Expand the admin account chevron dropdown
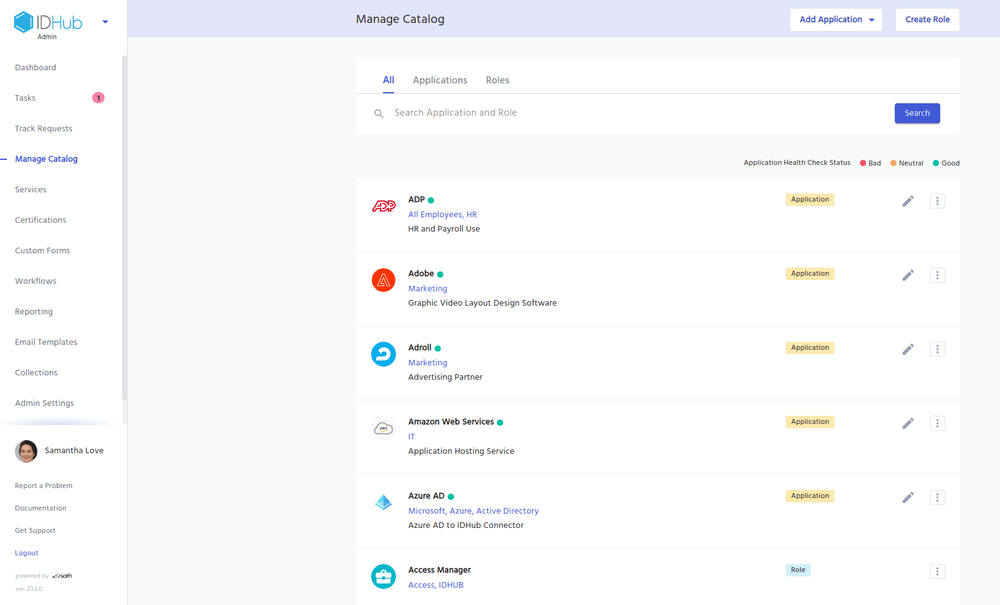The width and height of the screenshot is (1000, 605). [105, 20]
